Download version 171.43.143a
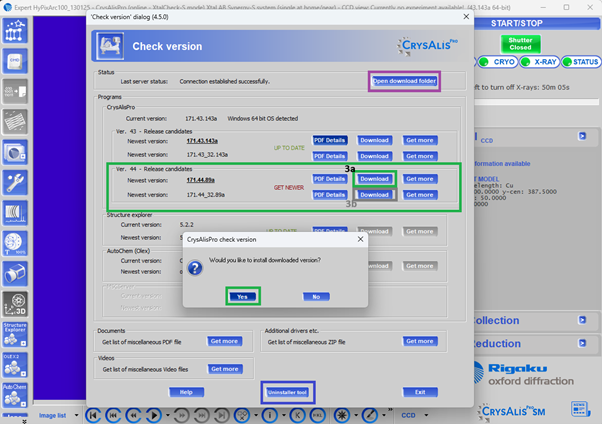 click(x=374, y=140)
